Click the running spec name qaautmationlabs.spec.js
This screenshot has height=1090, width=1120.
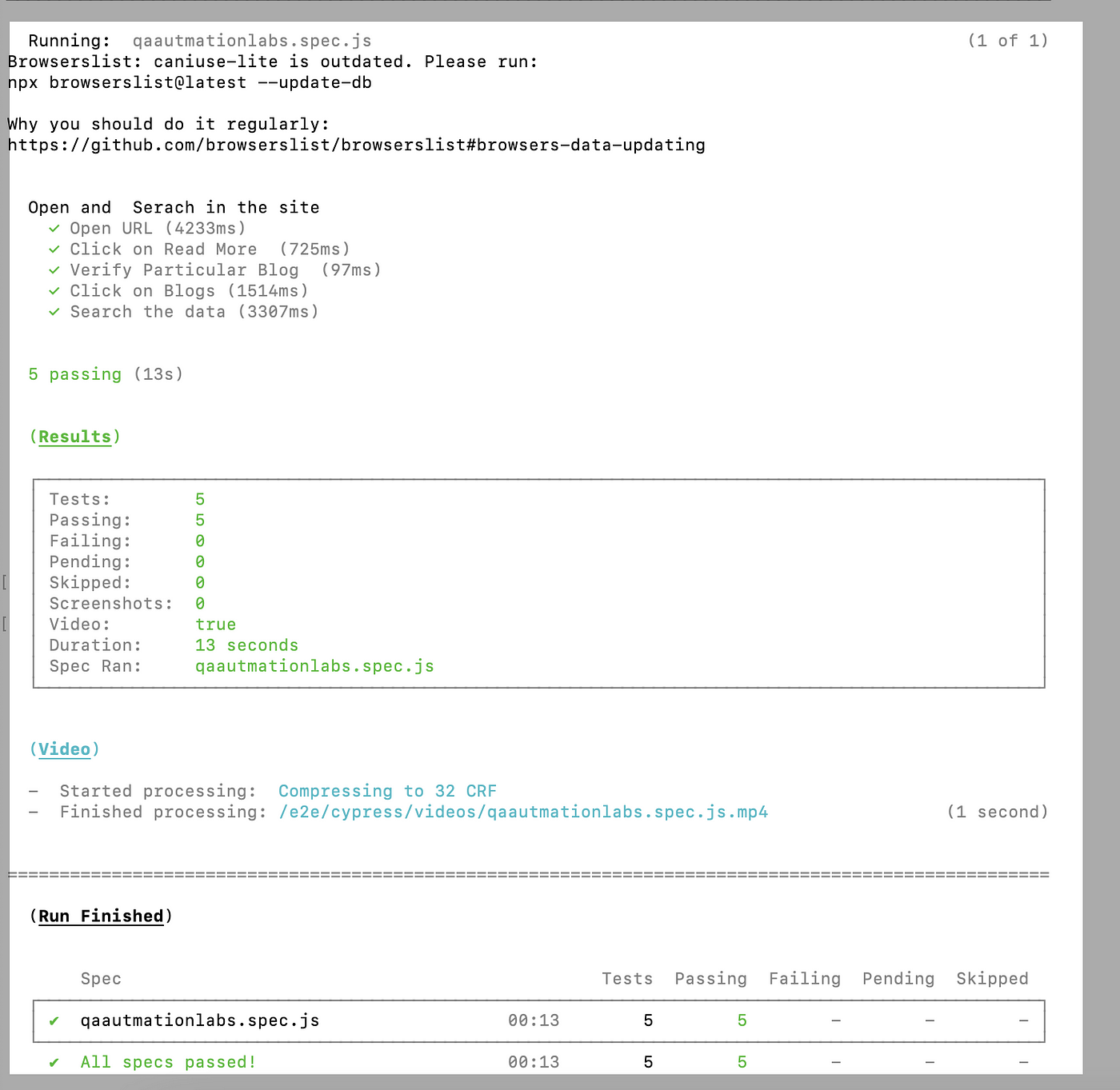coord(252,41)
